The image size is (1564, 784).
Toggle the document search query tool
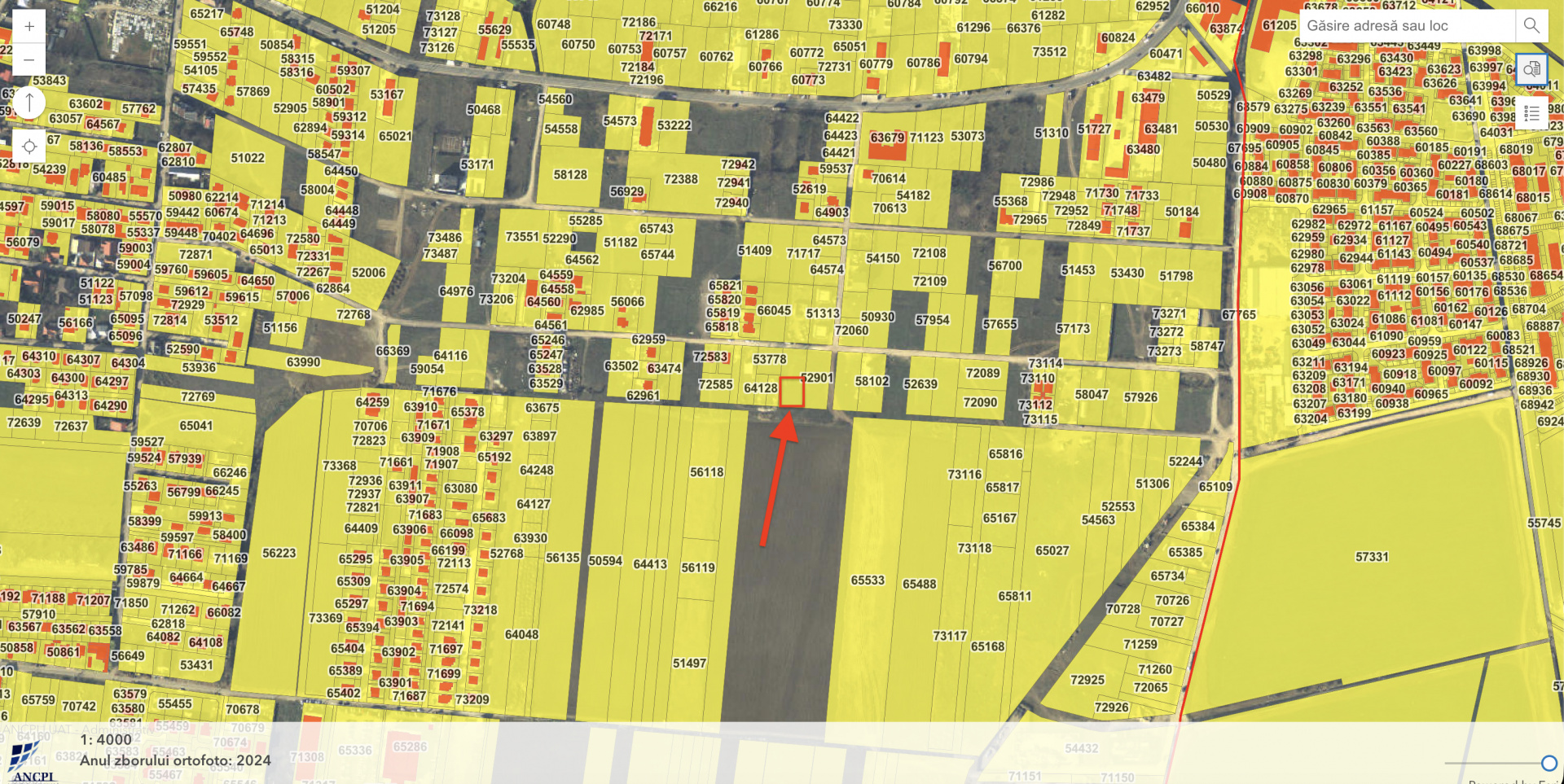pos(1531,69)
